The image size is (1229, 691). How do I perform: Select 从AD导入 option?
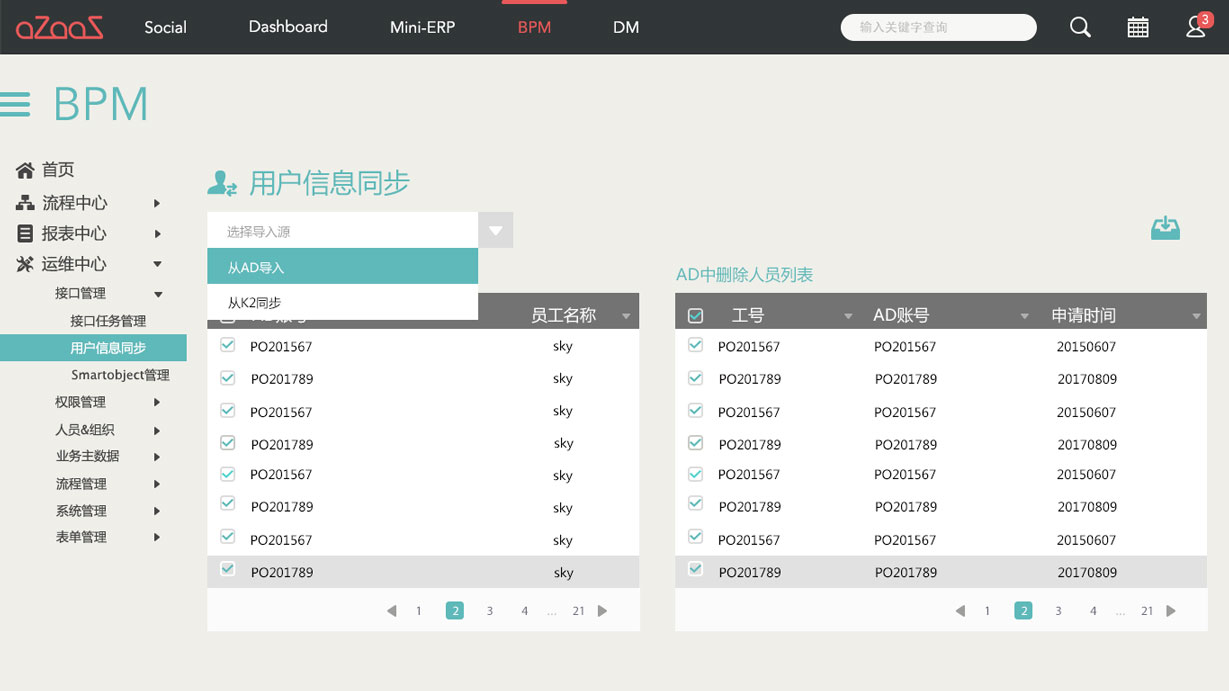point(343,267)
